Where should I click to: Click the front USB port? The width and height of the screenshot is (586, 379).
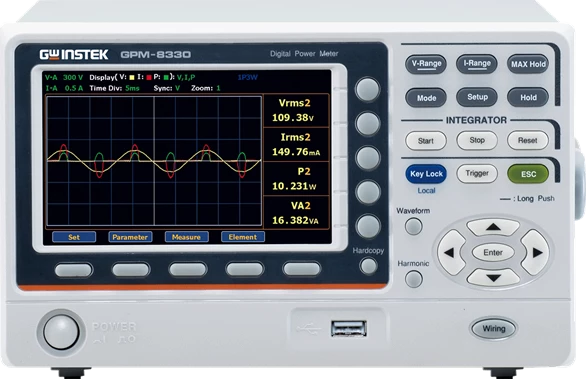(348, 329)
